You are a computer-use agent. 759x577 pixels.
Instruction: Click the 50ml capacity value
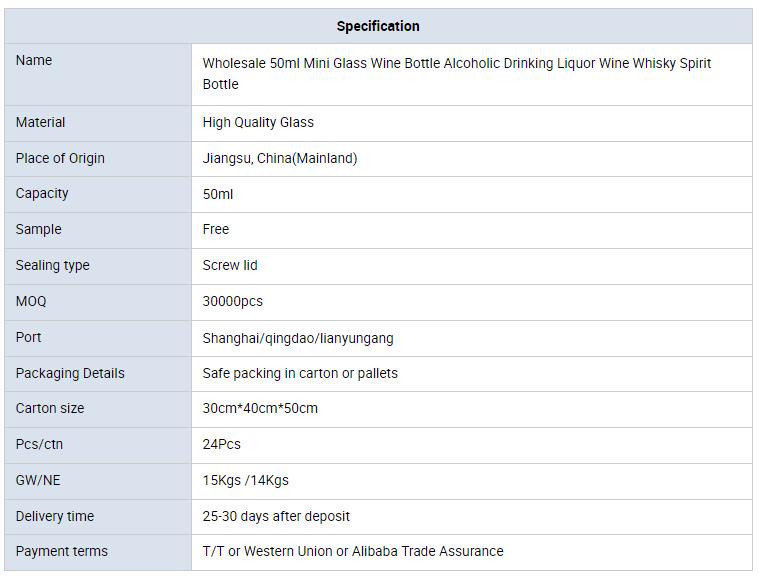pyautogui.click(x=218, y=194)
